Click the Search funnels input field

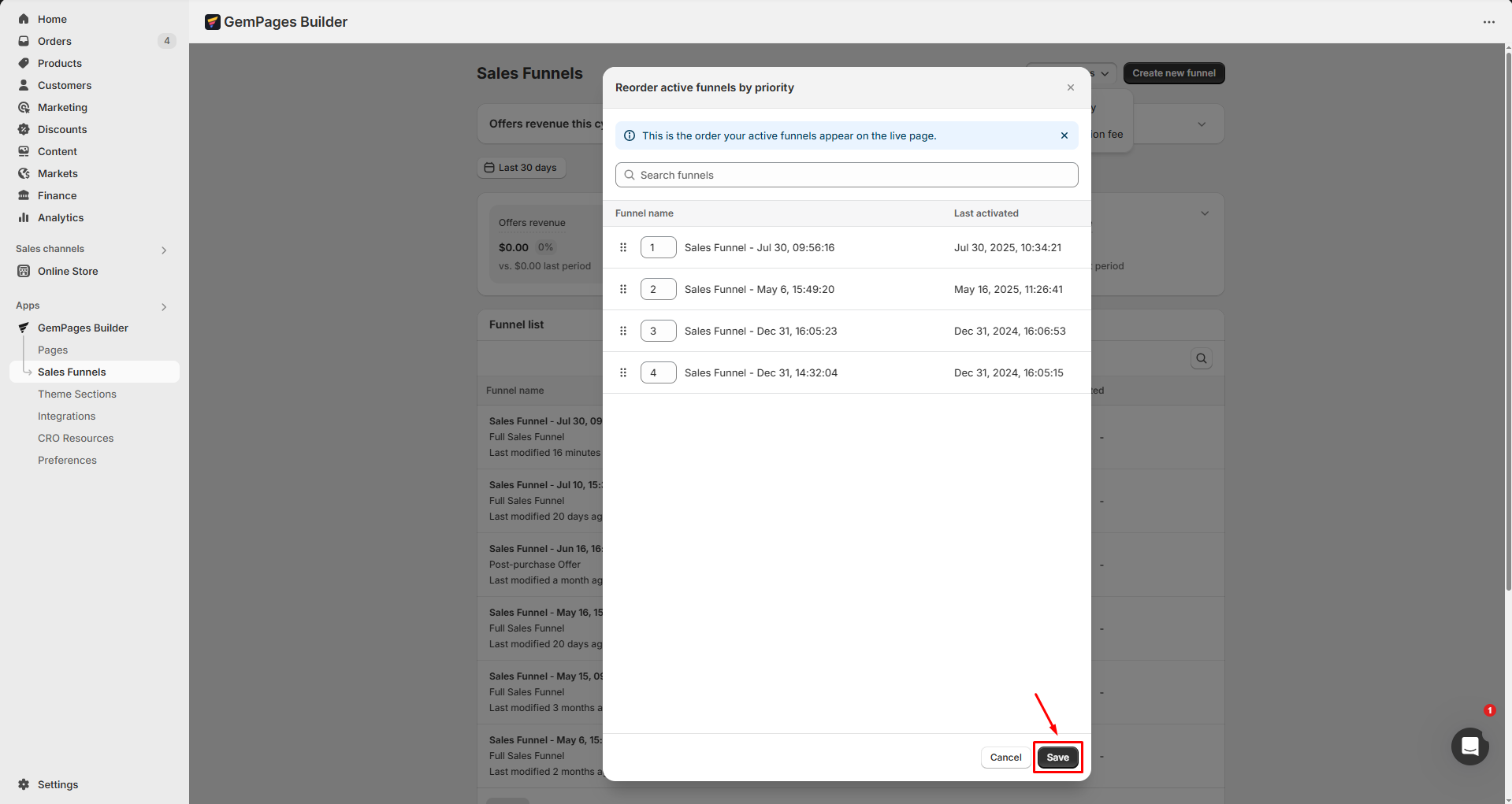[846, 175]
